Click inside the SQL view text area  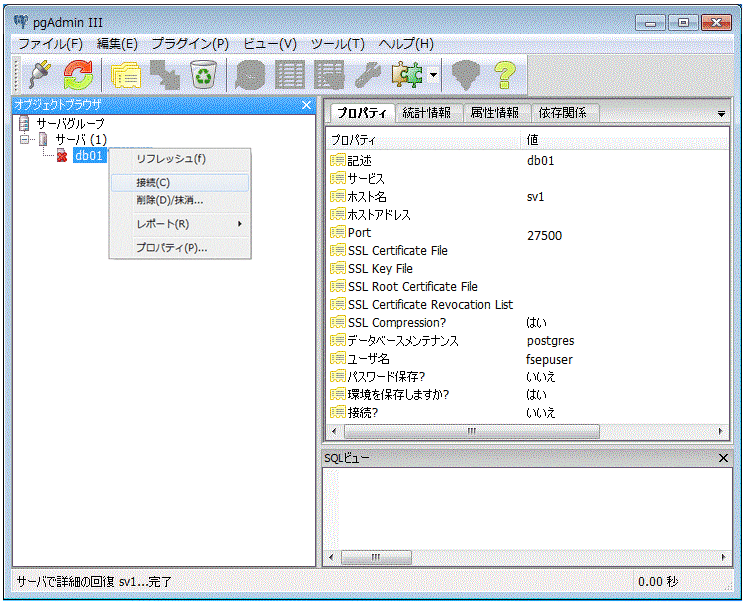click(x=527, y=508)
